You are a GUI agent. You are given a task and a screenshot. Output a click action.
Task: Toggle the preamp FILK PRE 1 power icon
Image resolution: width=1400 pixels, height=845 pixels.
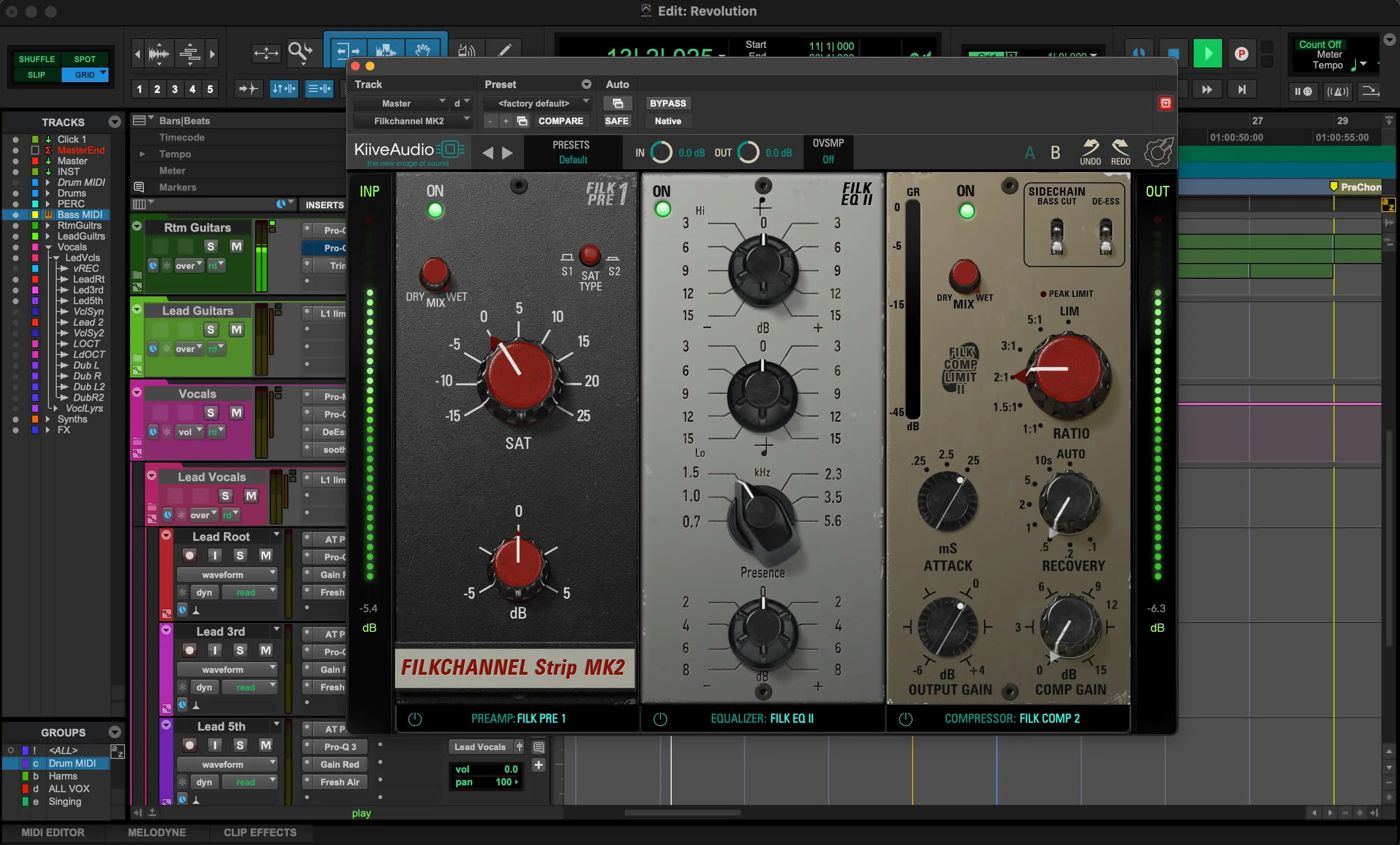pos(415,719)
